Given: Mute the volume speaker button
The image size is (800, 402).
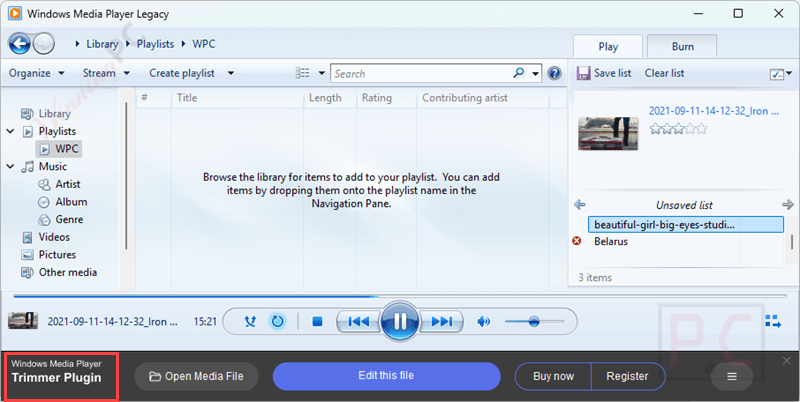Looking at the screenshot, I should (x=483, y=321).
